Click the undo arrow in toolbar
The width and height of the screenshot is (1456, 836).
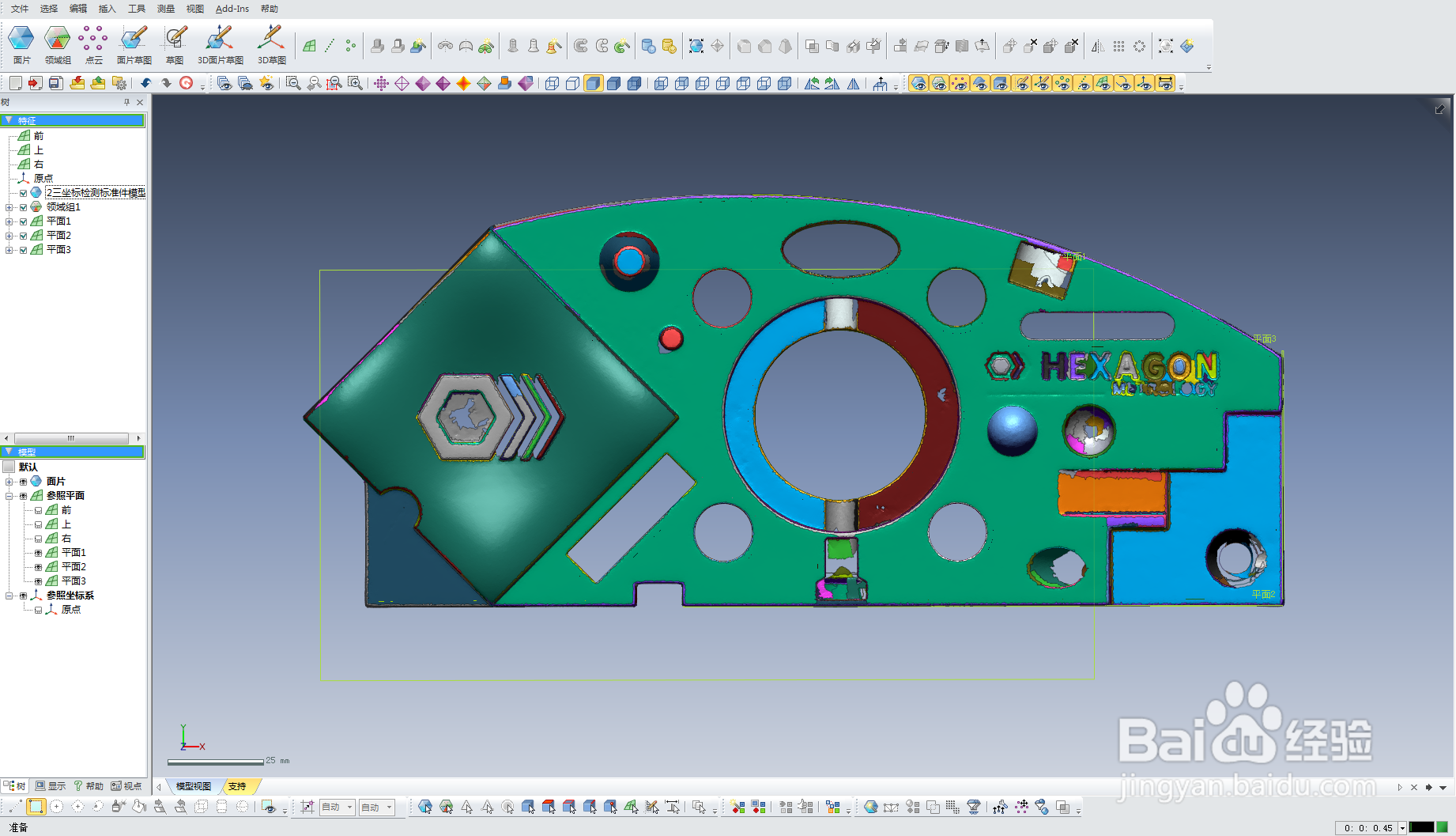[x=145, y=83]
